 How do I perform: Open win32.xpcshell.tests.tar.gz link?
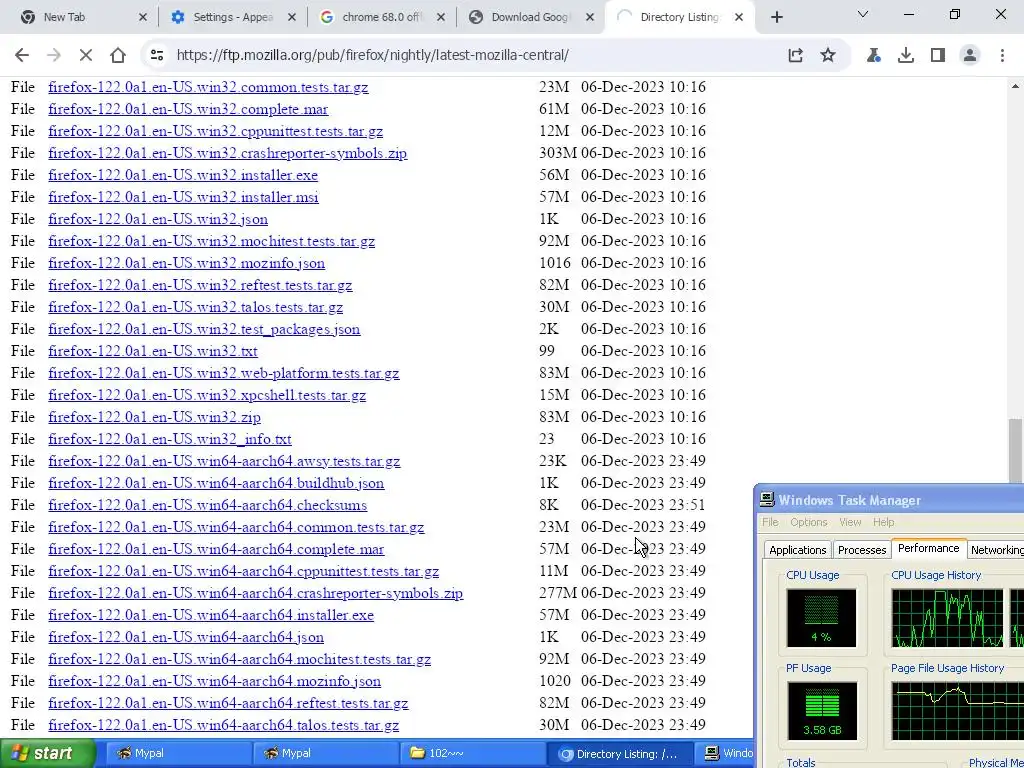[207, 395]
